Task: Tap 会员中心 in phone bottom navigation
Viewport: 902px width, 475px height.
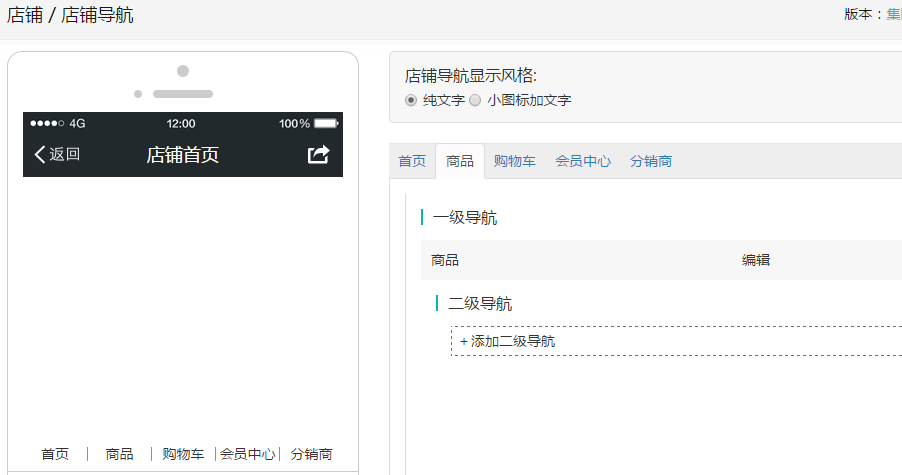Action: coord(247,454)
